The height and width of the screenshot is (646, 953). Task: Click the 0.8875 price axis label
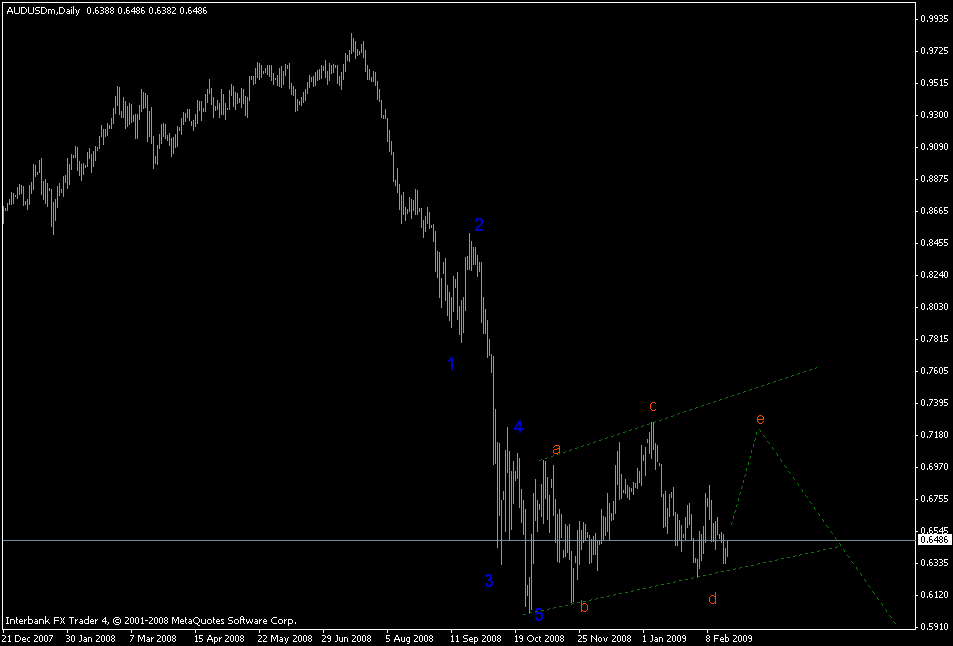(932, 179)
